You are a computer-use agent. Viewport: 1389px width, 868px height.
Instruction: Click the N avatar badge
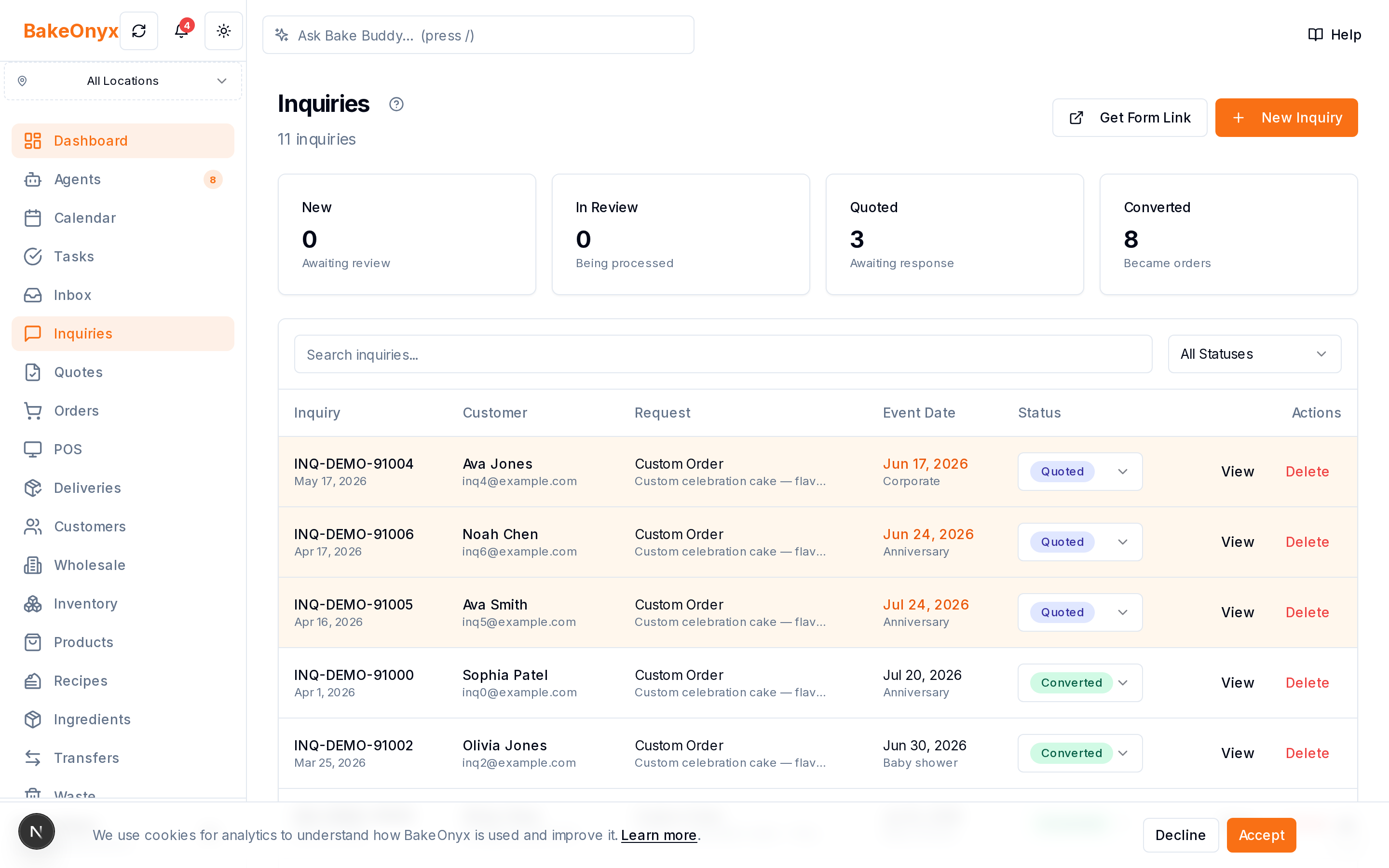coord(36,831)
